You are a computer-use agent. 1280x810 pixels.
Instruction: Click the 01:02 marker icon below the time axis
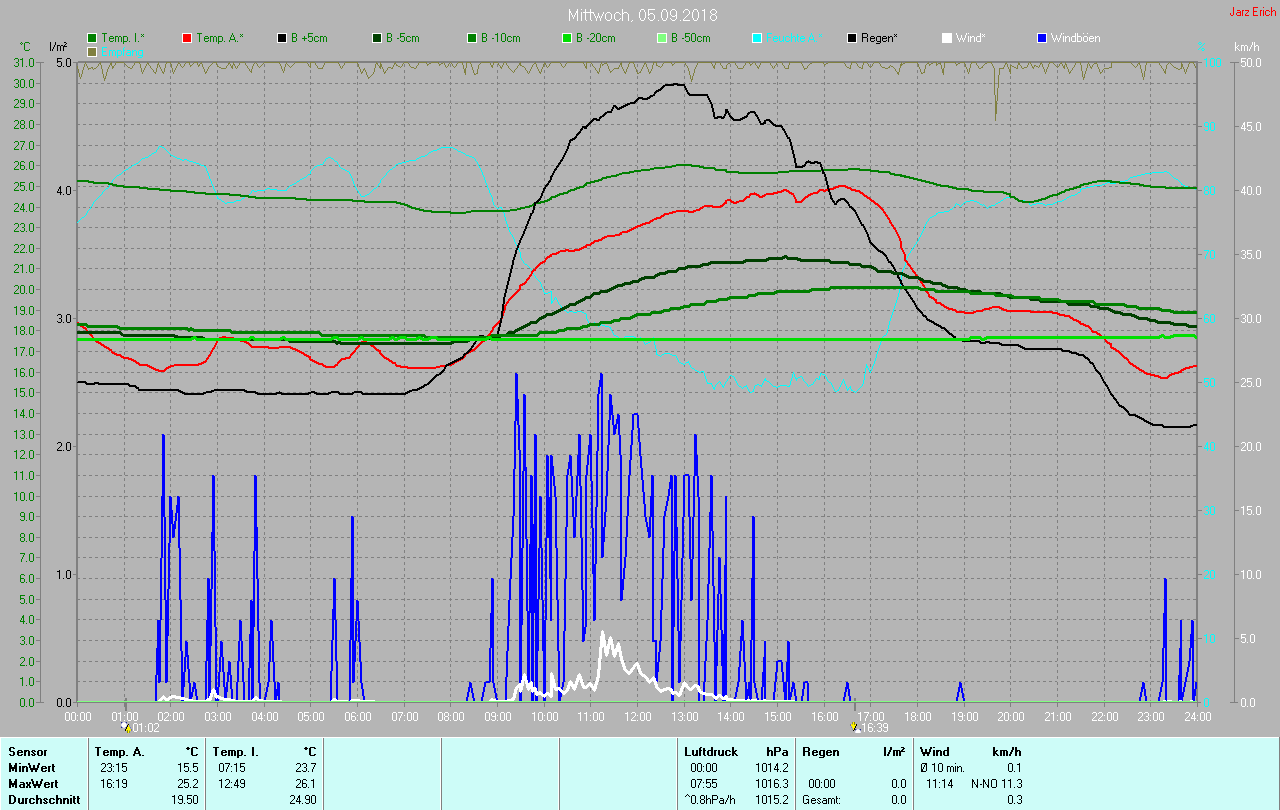pos(126,727)
